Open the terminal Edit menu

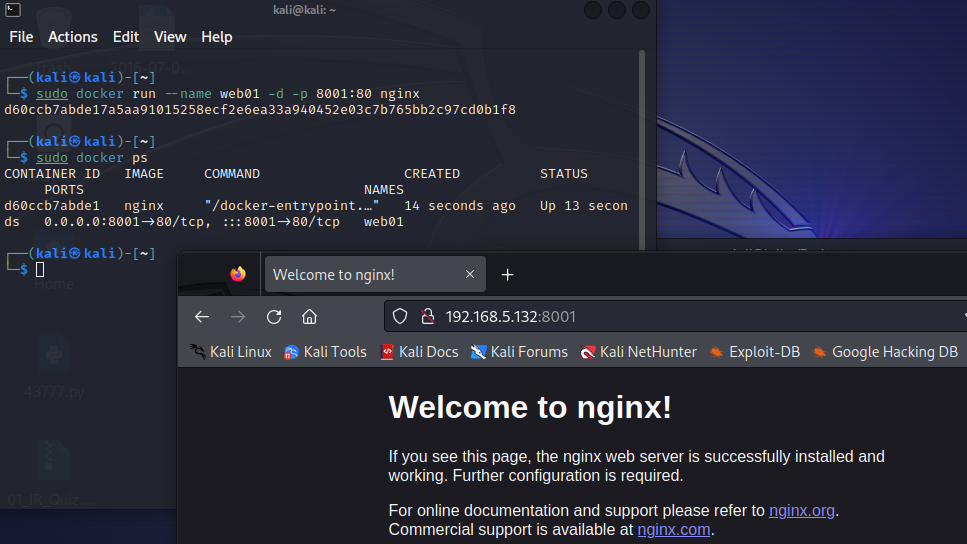click(x=126, y=37)
